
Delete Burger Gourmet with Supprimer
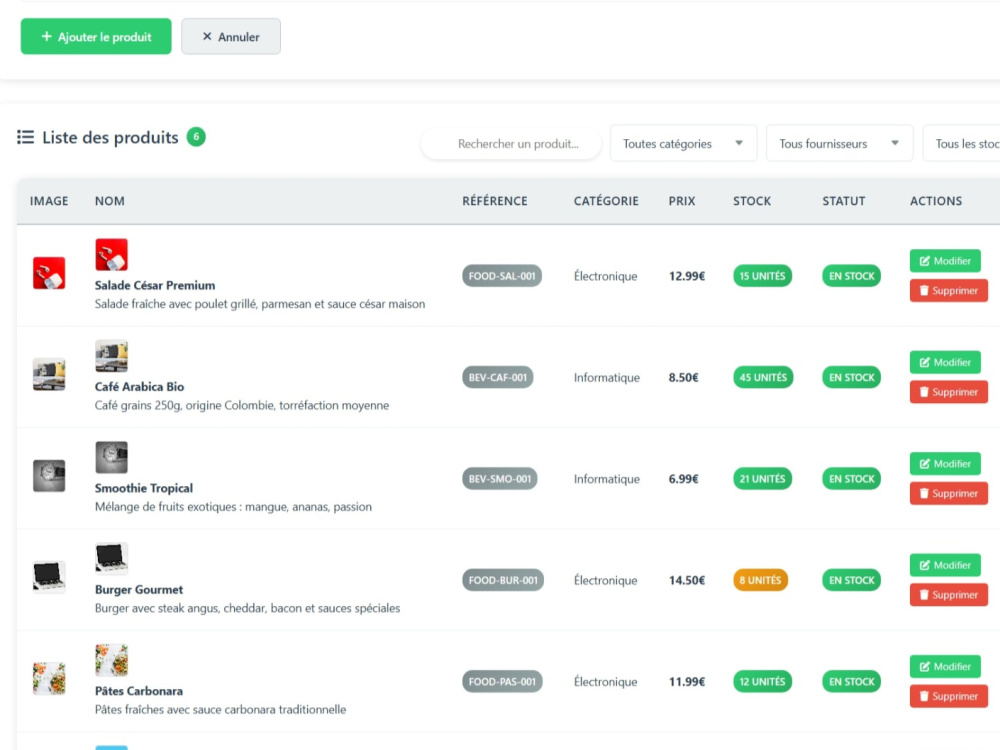click(x=949, y=595)
